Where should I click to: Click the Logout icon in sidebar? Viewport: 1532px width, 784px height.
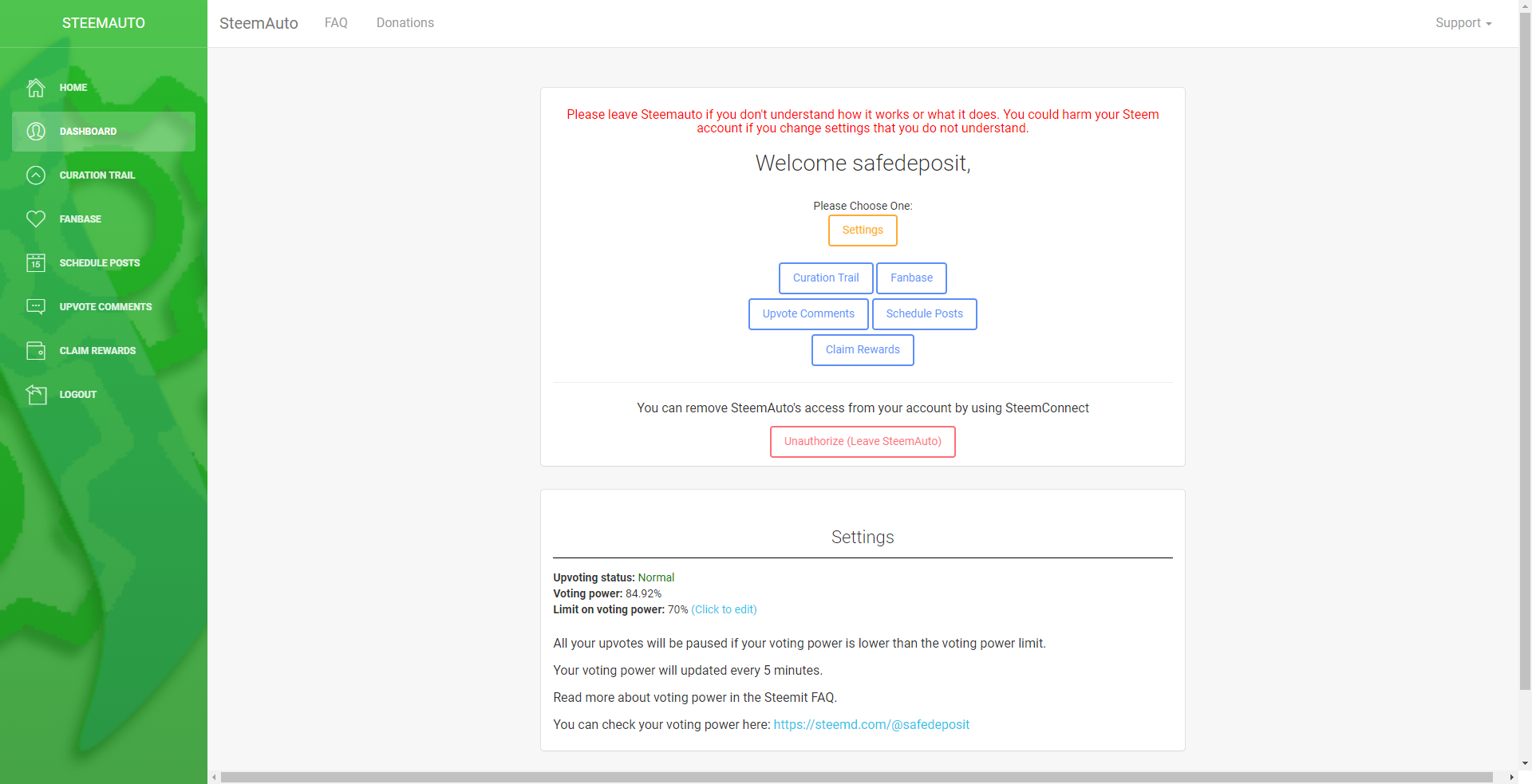(x=36, y=395)
